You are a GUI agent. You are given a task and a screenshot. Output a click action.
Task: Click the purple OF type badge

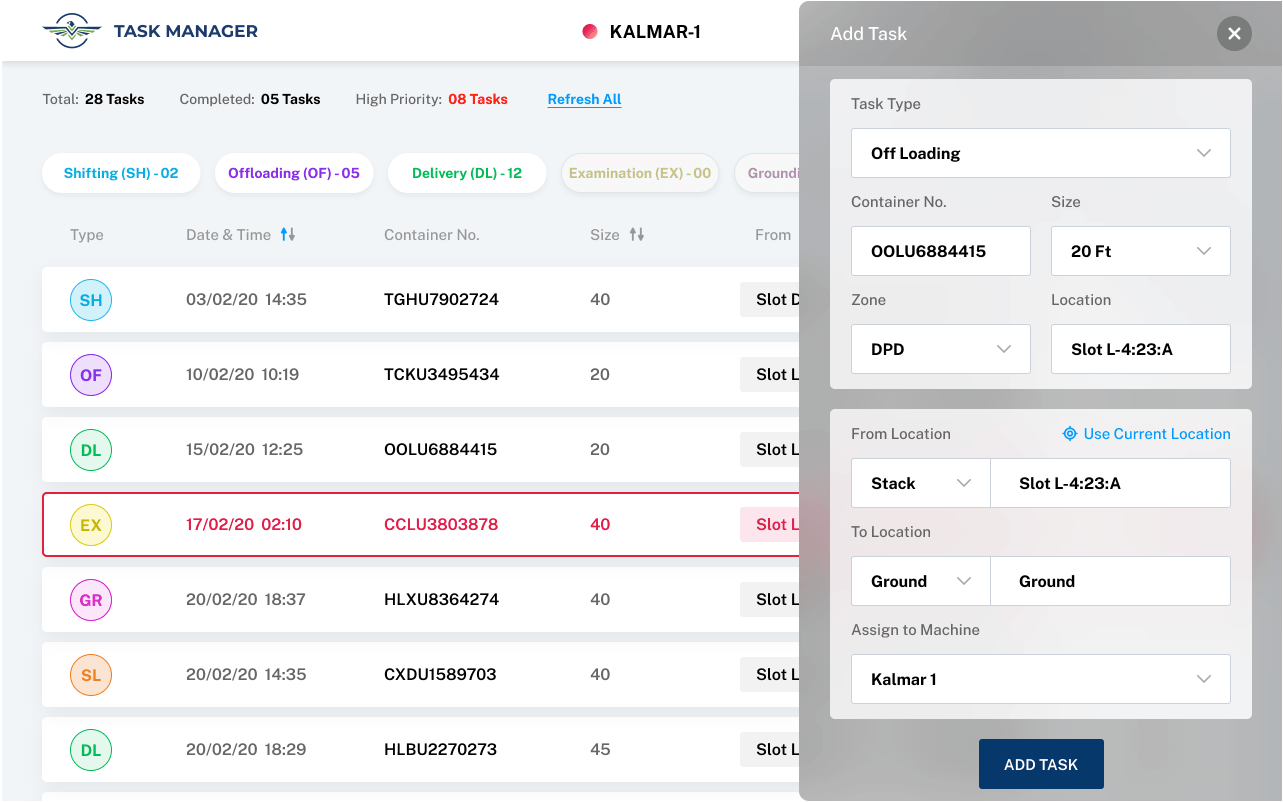tap(91, 375)
